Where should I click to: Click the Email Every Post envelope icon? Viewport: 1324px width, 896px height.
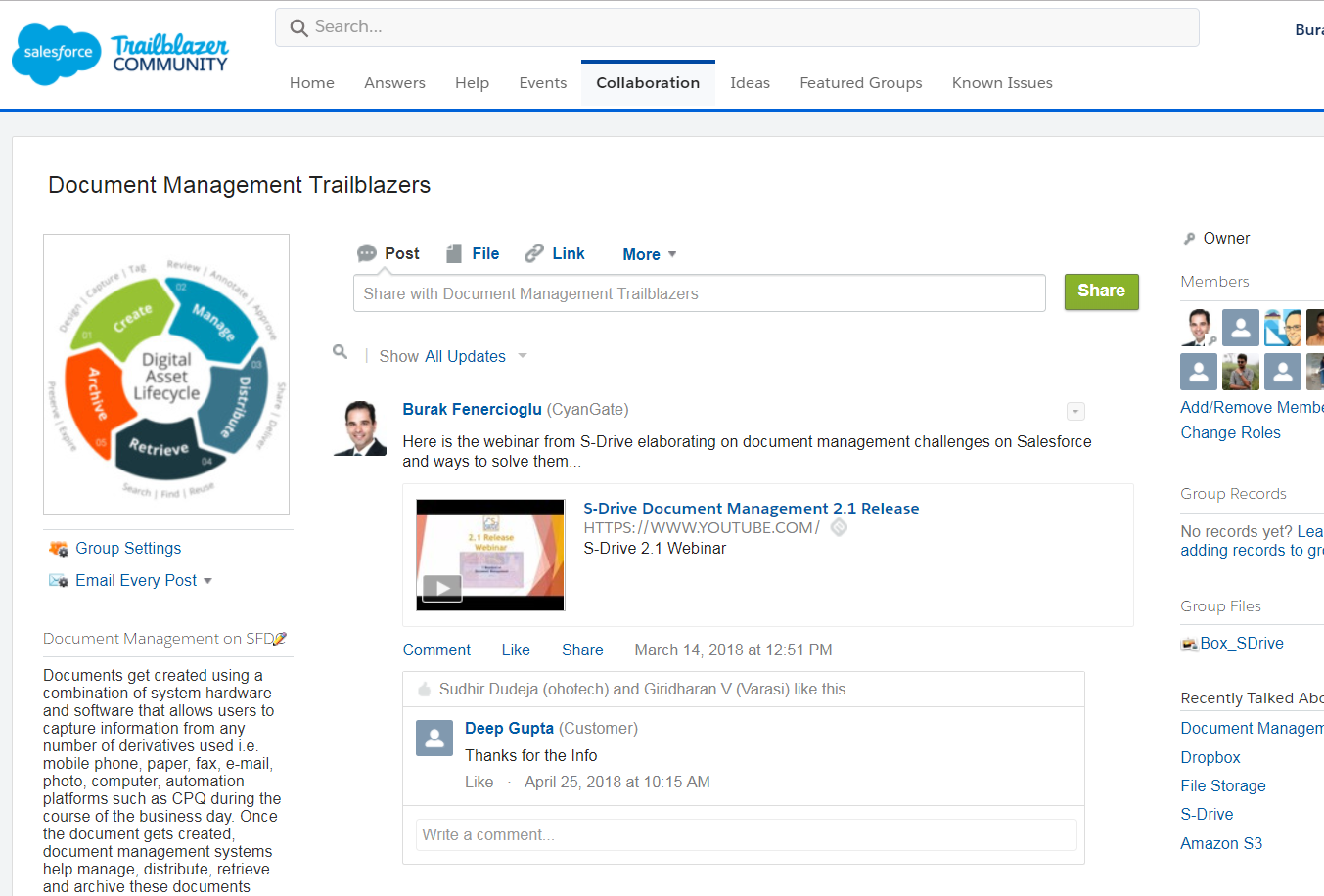point(59,581)
